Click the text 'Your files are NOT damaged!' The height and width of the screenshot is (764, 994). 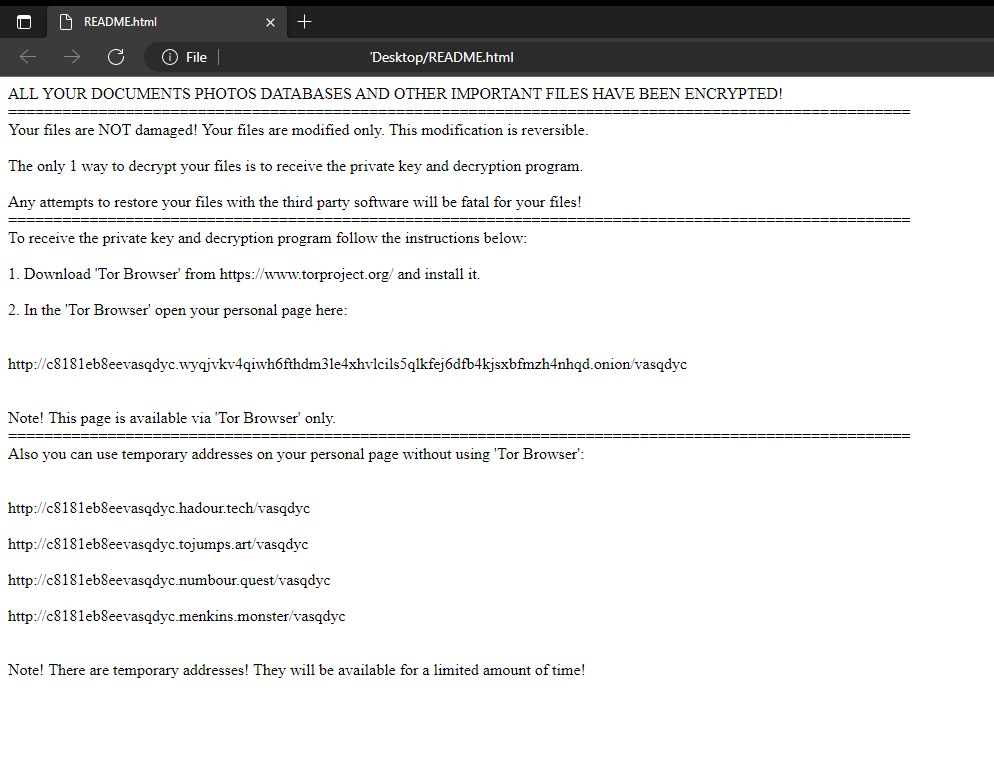coord(103,130)
